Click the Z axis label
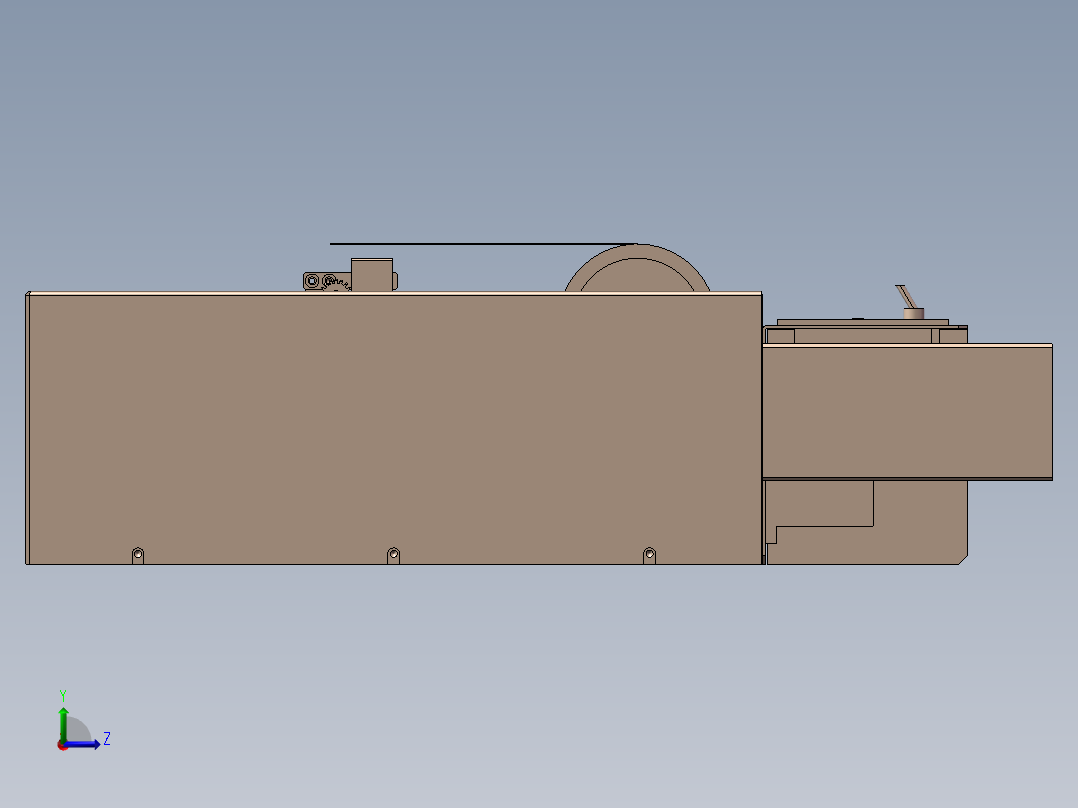1078x808 pixels. [x=107, y=739]
